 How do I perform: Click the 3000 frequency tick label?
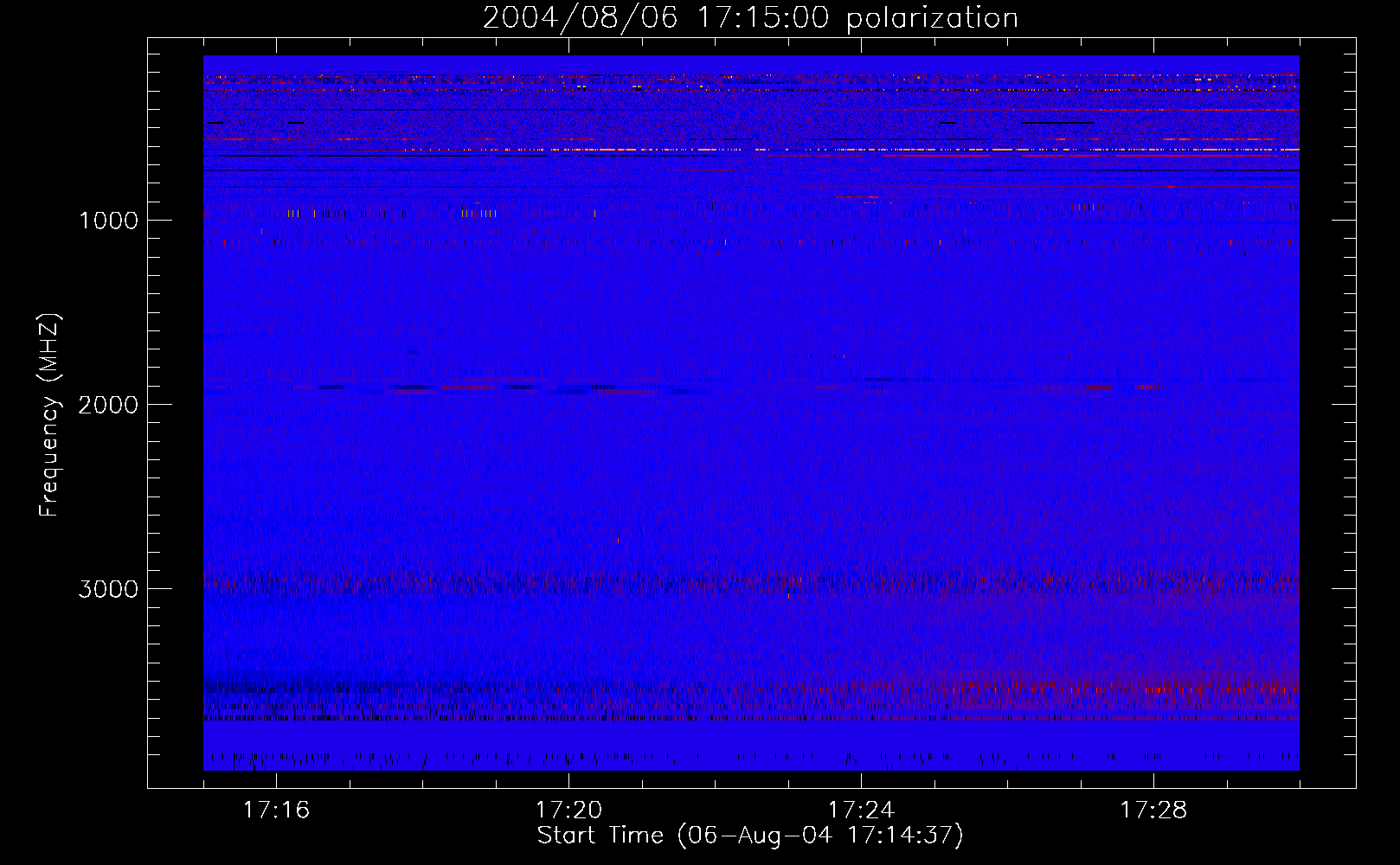tap(109, 589)
